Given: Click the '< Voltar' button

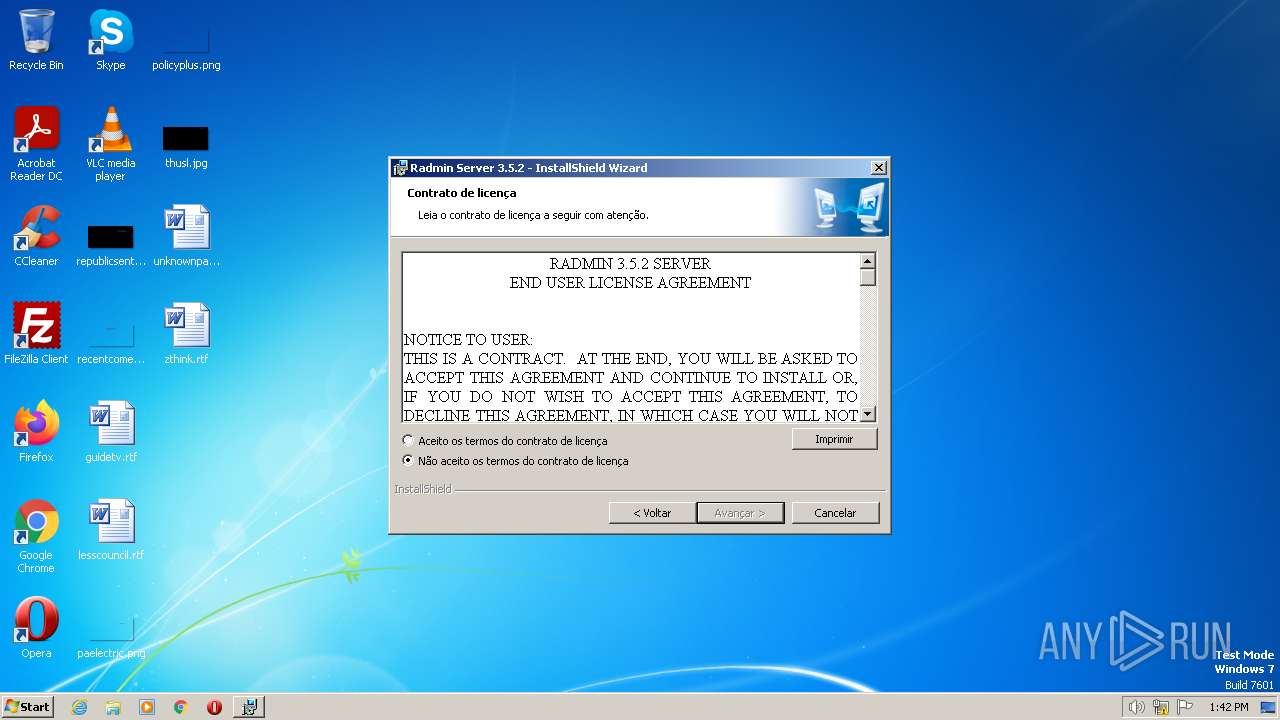Looking at the screenshot, I should coord(652,513).
